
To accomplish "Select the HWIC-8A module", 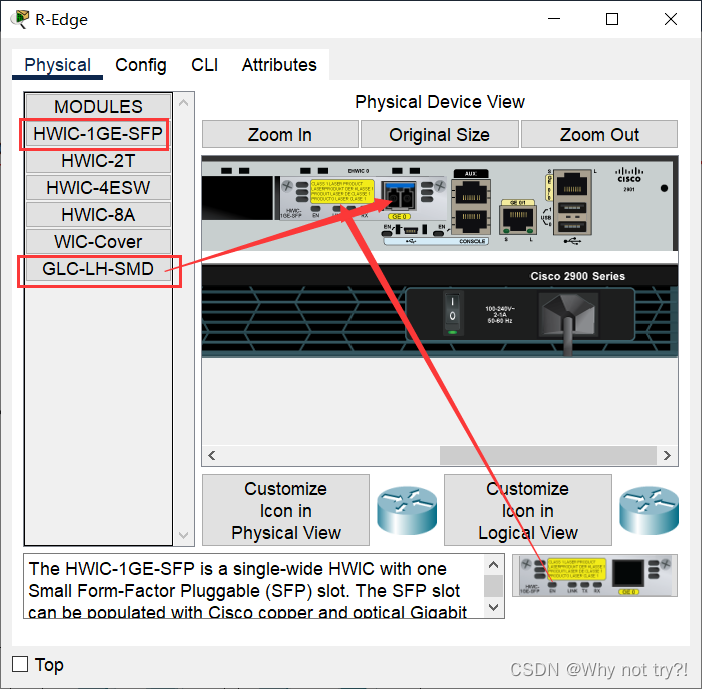I will tap(98, 215).
